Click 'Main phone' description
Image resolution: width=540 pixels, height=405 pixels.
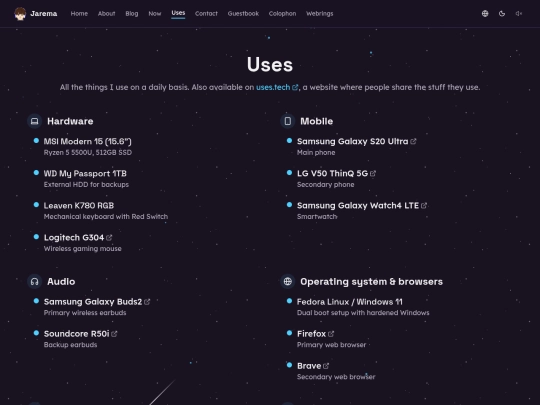click(x=316, y=153)
